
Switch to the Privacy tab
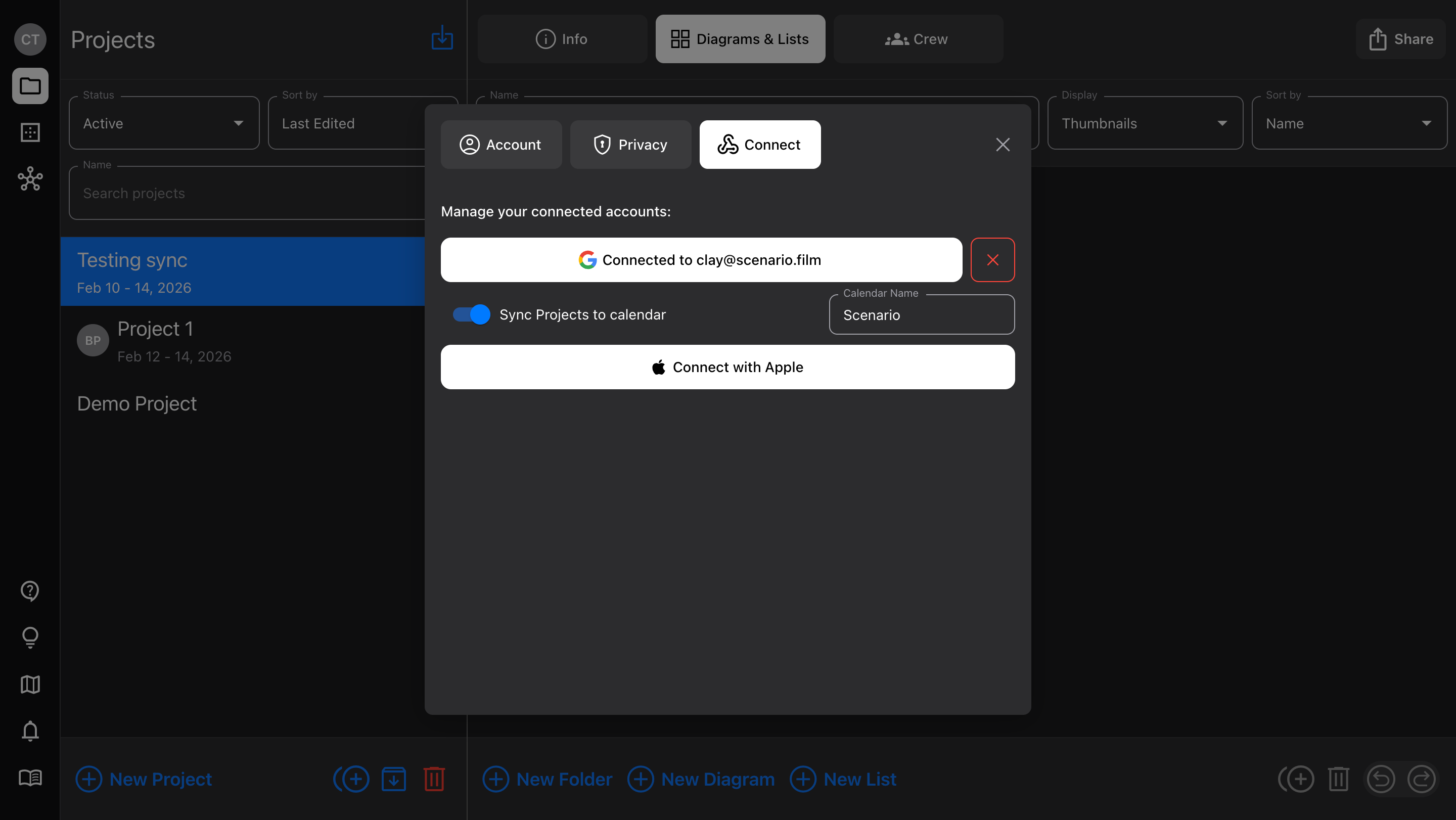pyautogui.click(x=630, y=145)
